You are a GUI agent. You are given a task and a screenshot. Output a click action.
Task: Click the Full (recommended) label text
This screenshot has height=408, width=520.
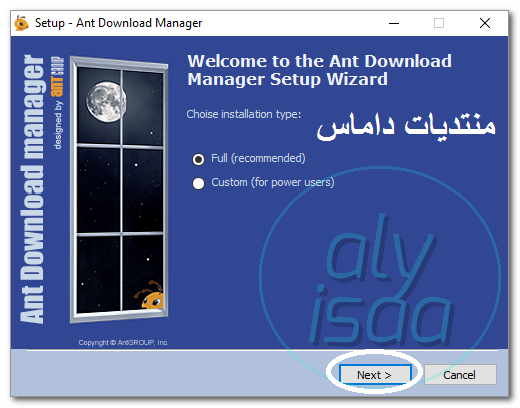(258, 158)
